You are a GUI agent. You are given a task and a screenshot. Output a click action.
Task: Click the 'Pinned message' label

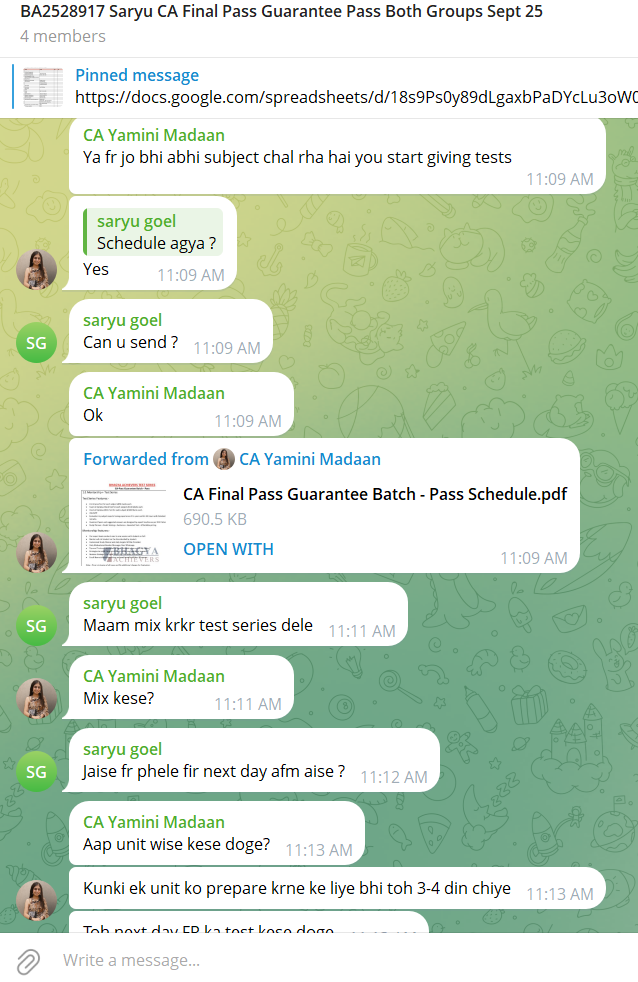137,75
